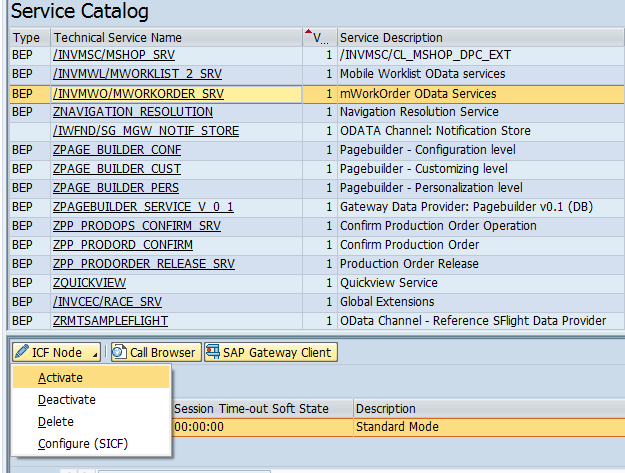Open Configure (SICF) menu entry
Screen dimensions: 625x473
pos(82,443)
